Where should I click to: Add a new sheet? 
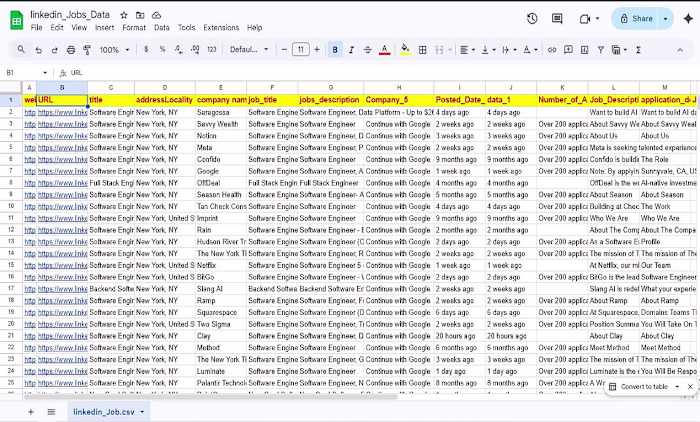coord(31,412)
